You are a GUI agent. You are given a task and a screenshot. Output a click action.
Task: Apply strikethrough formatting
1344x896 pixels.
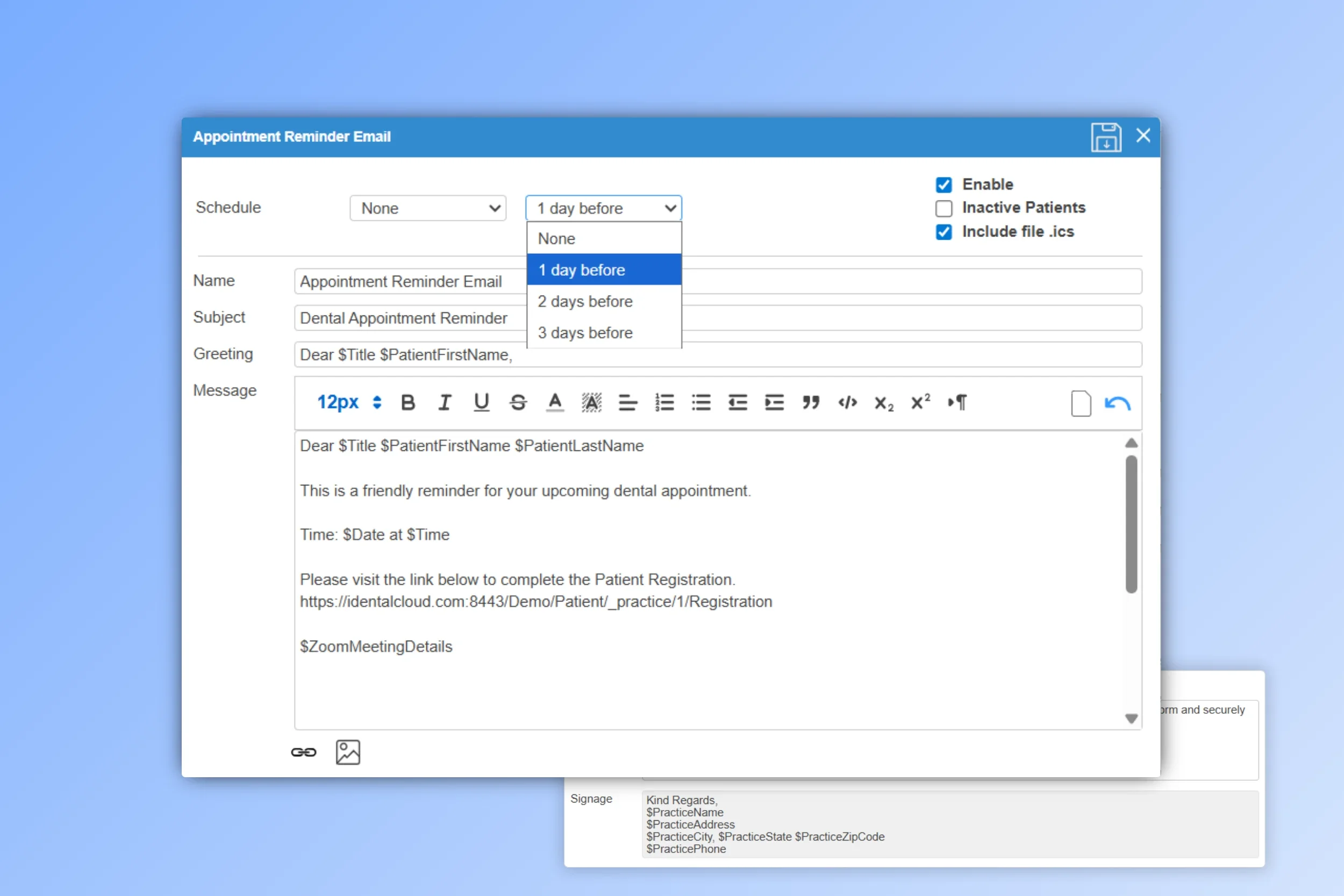pyautogui.click(x=518, y=402)
